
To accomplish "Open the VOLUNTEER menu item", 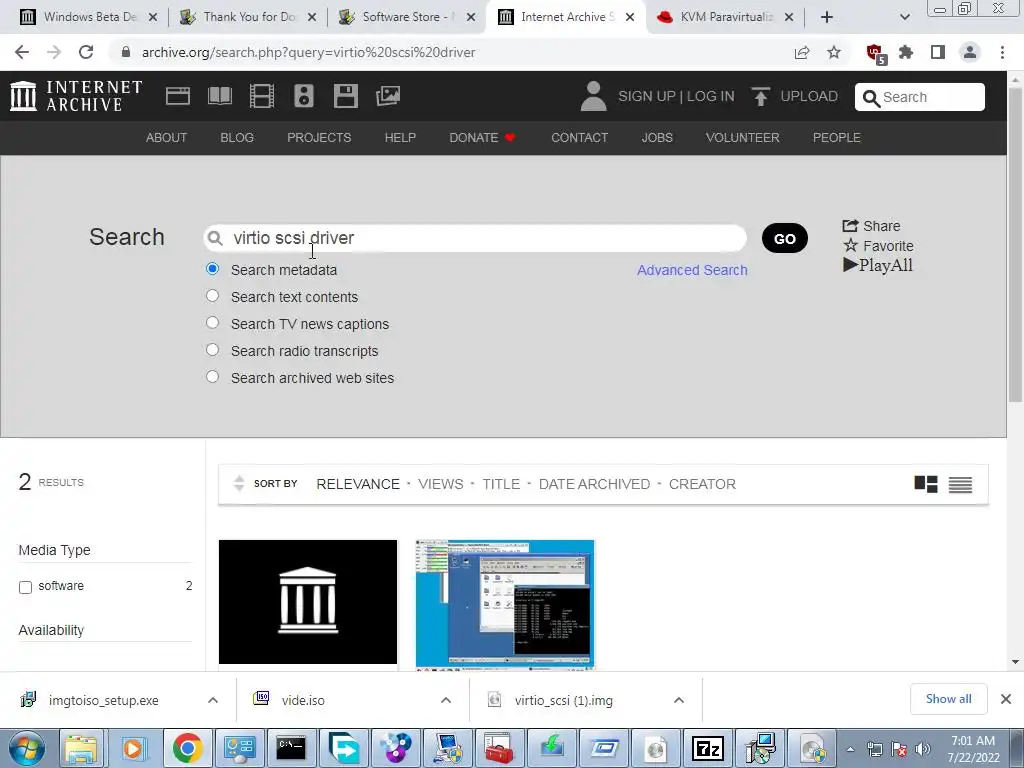I will pos(743,138).
